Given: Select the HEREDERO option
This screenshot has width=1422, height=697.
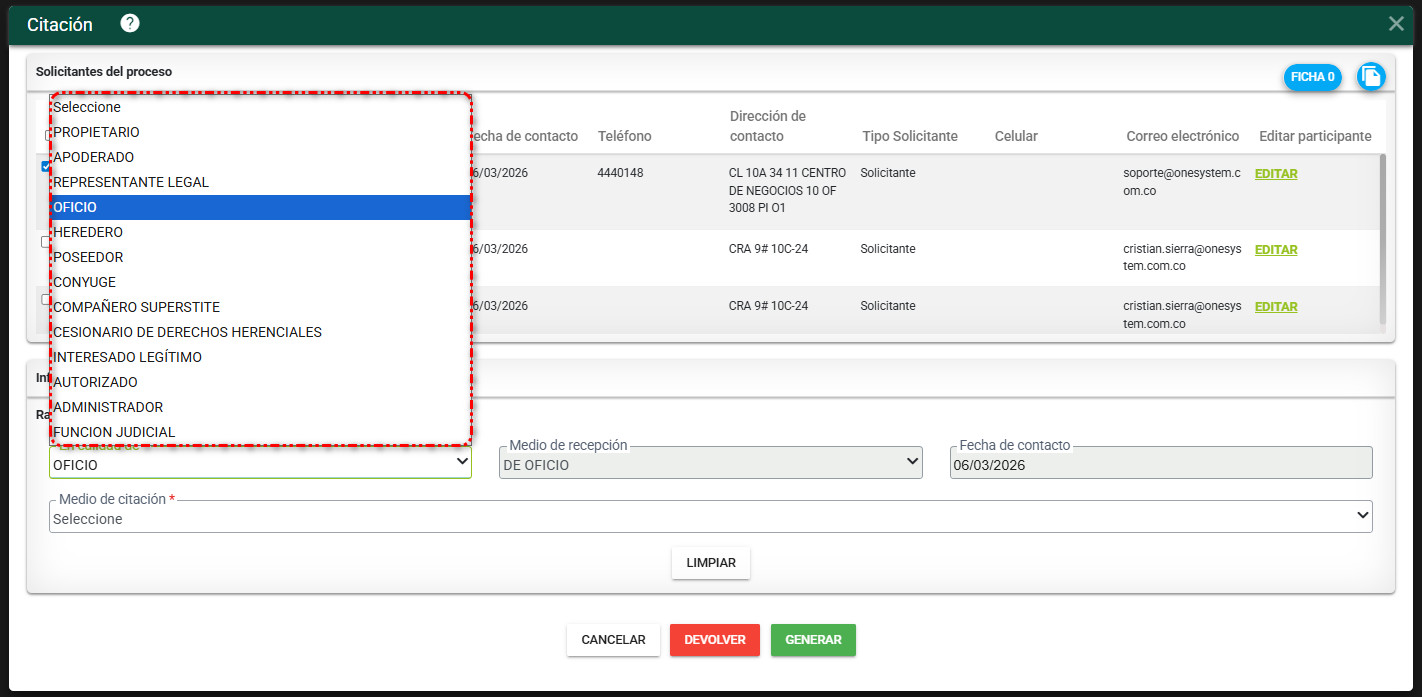Looking at the screenshot, I should pos(88,232).
